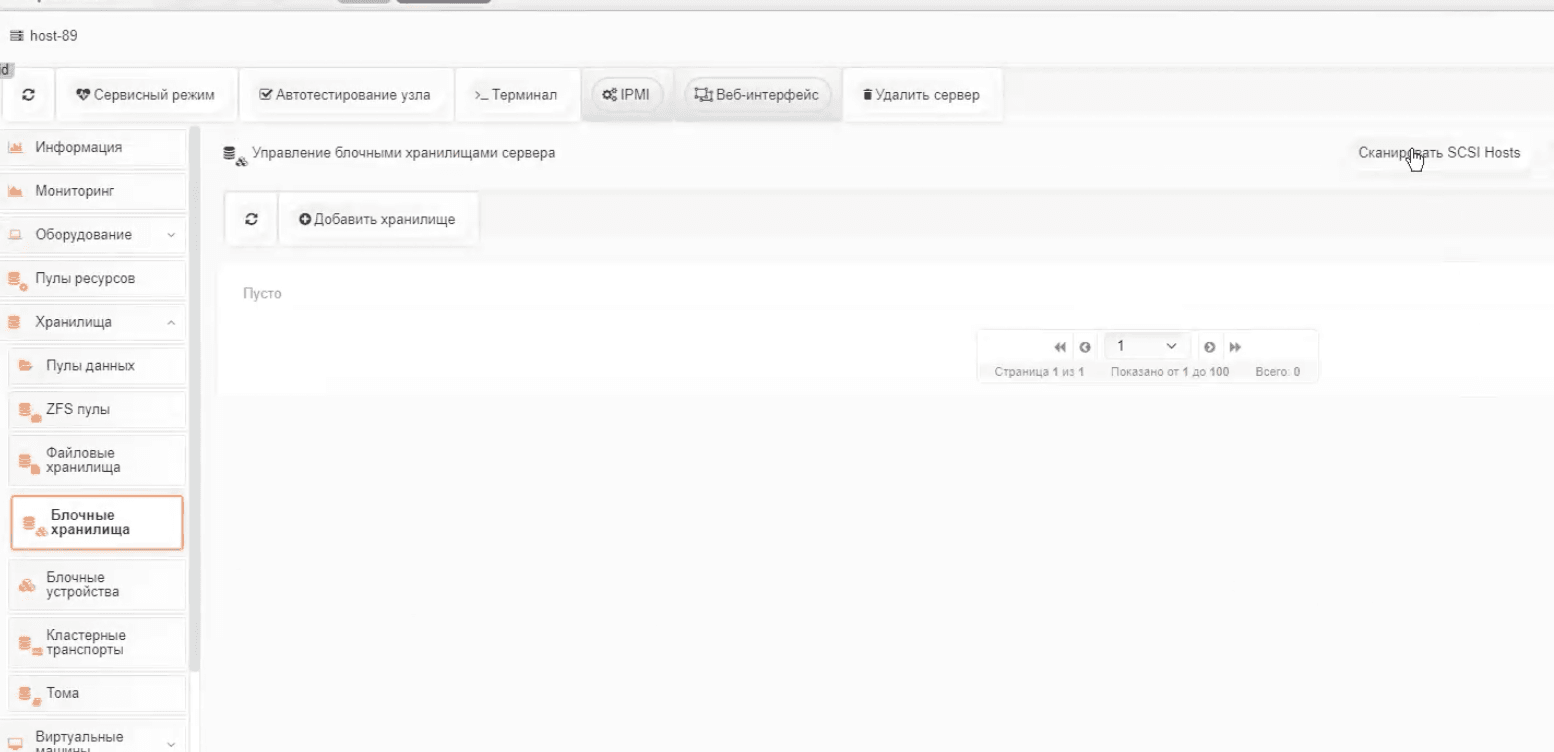Jump to last page of pagination
Viewport: 1554px width, 752px height.
point(1235,347)
